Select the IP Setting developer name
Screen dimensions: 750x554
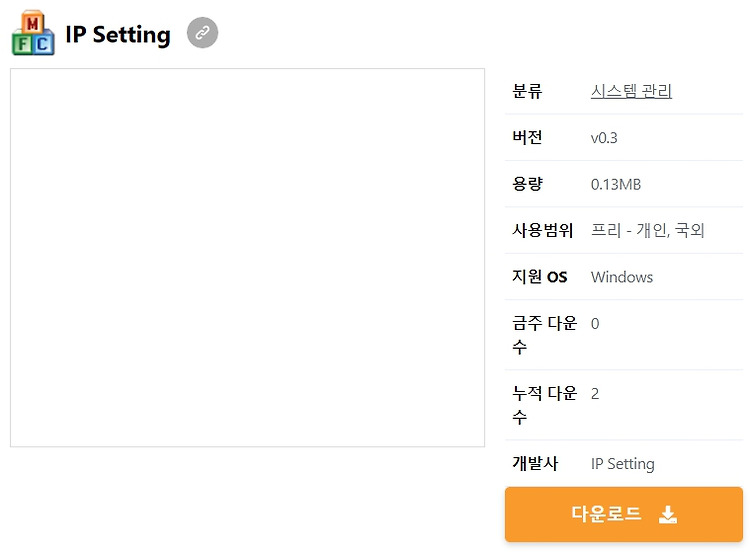click(623, 464)
